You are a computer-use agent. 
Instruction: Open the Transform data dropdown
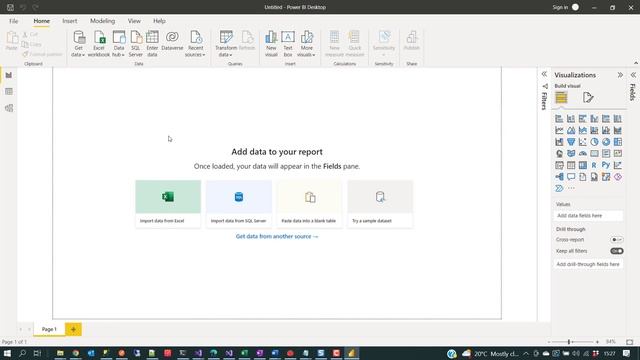226,43
